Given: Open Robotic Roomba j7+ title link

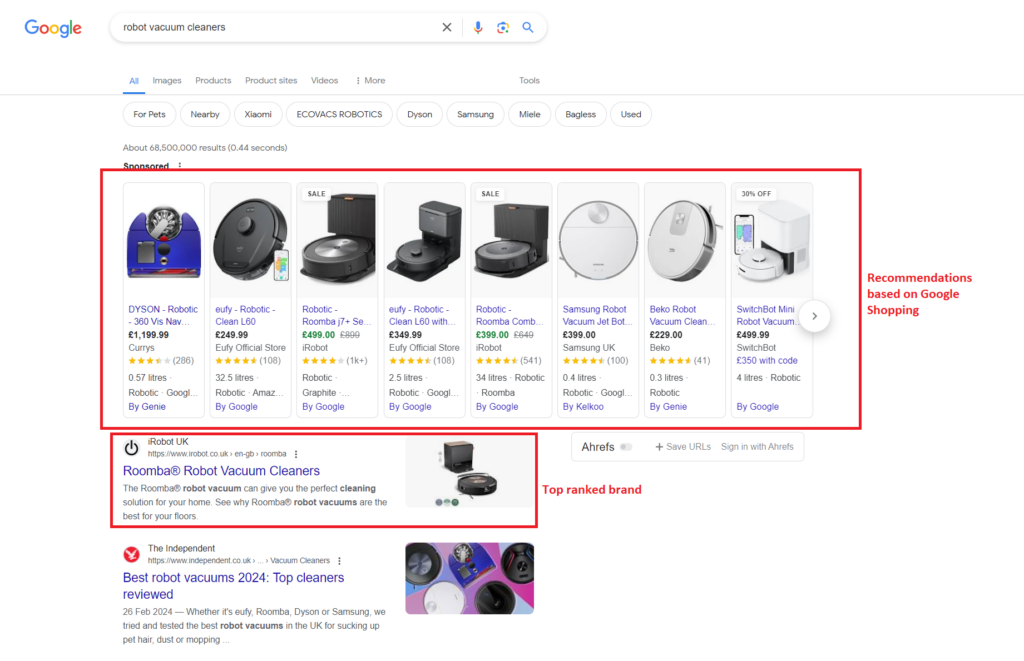Looking at the screenshot, I should click(336, 315).
